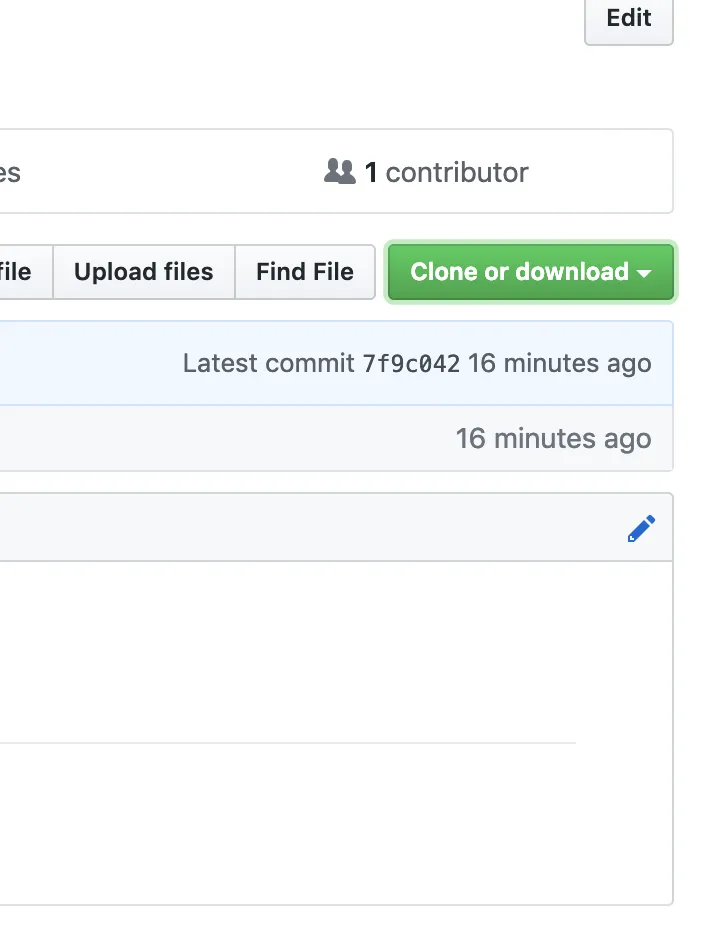Screen dimensions: 726x936
Task: Click inside the README content area
Action: point(300,650)
